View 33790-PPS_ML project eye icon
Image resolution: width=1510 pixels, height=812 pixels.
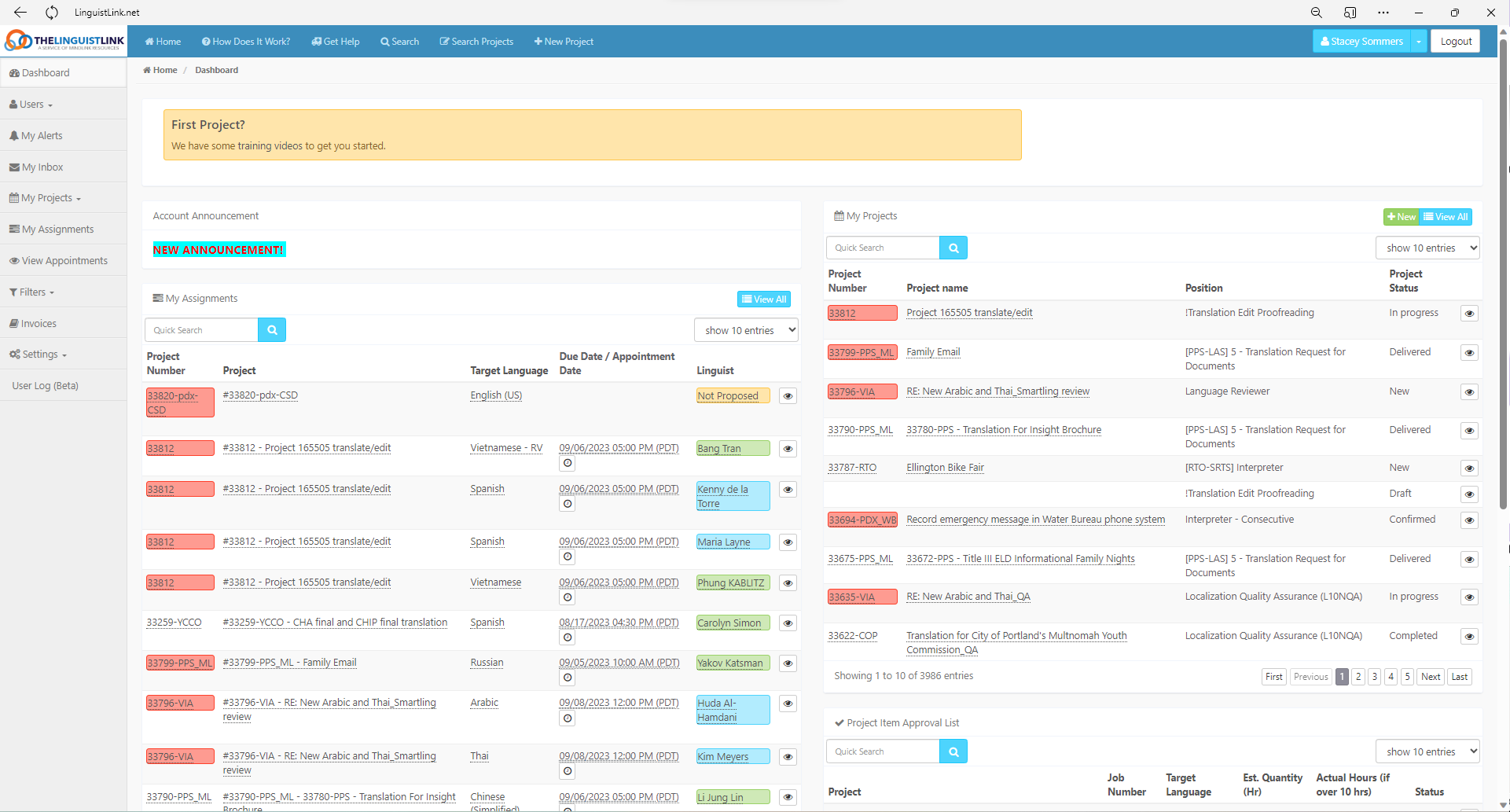click(1469, 431)
